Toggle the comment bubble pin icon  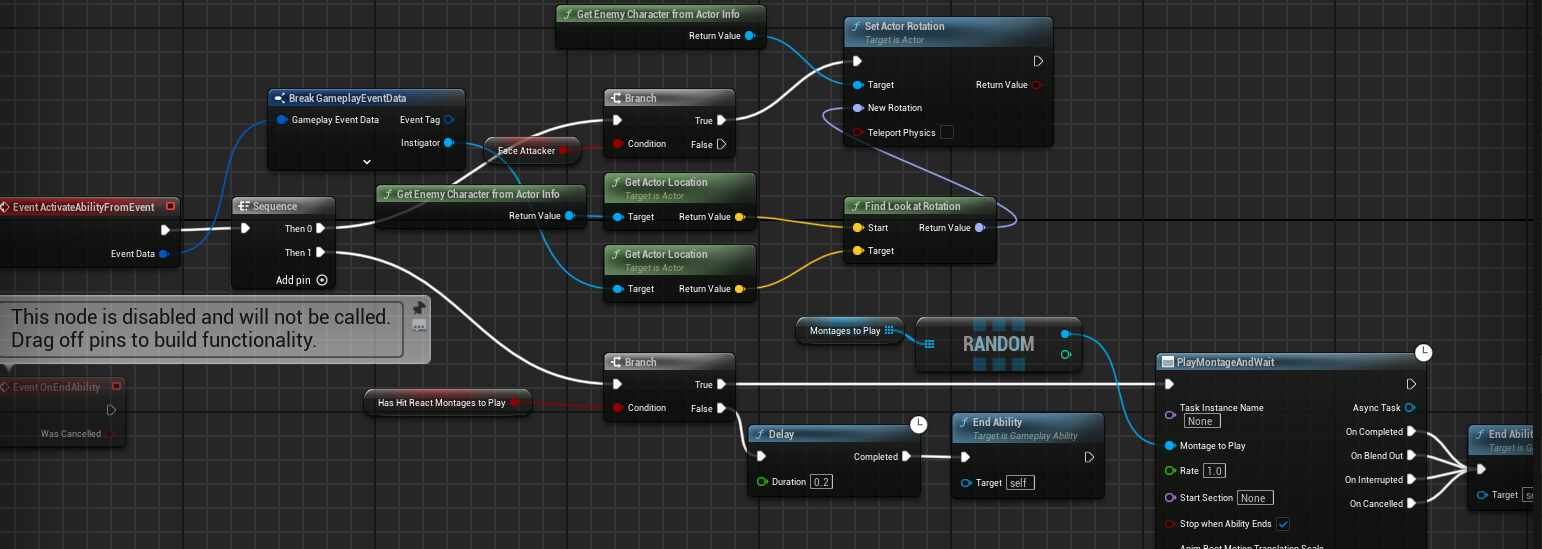(x=419, y=307)
